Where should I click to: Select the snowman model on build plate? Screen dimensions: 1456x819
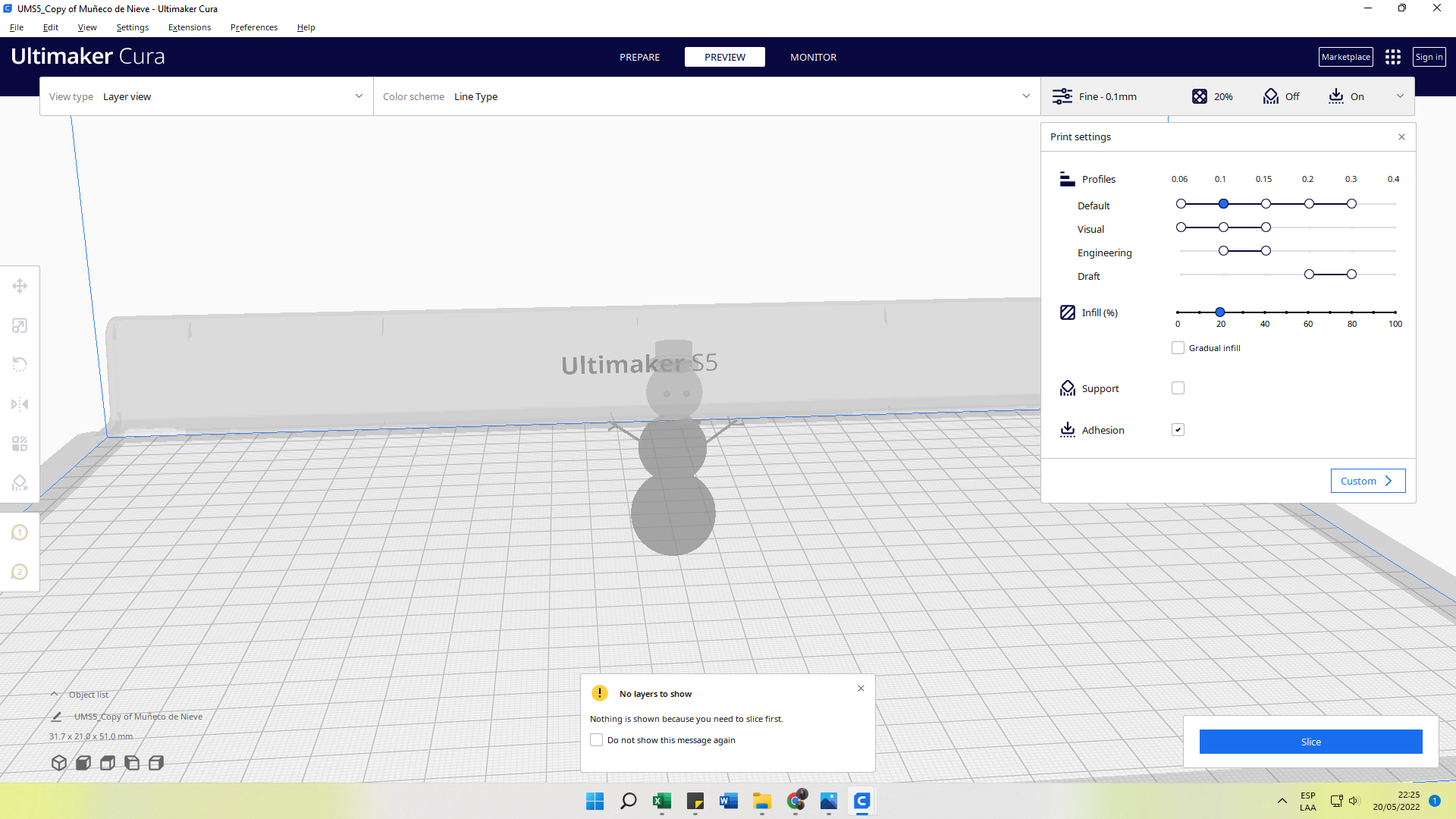(673, 447)
